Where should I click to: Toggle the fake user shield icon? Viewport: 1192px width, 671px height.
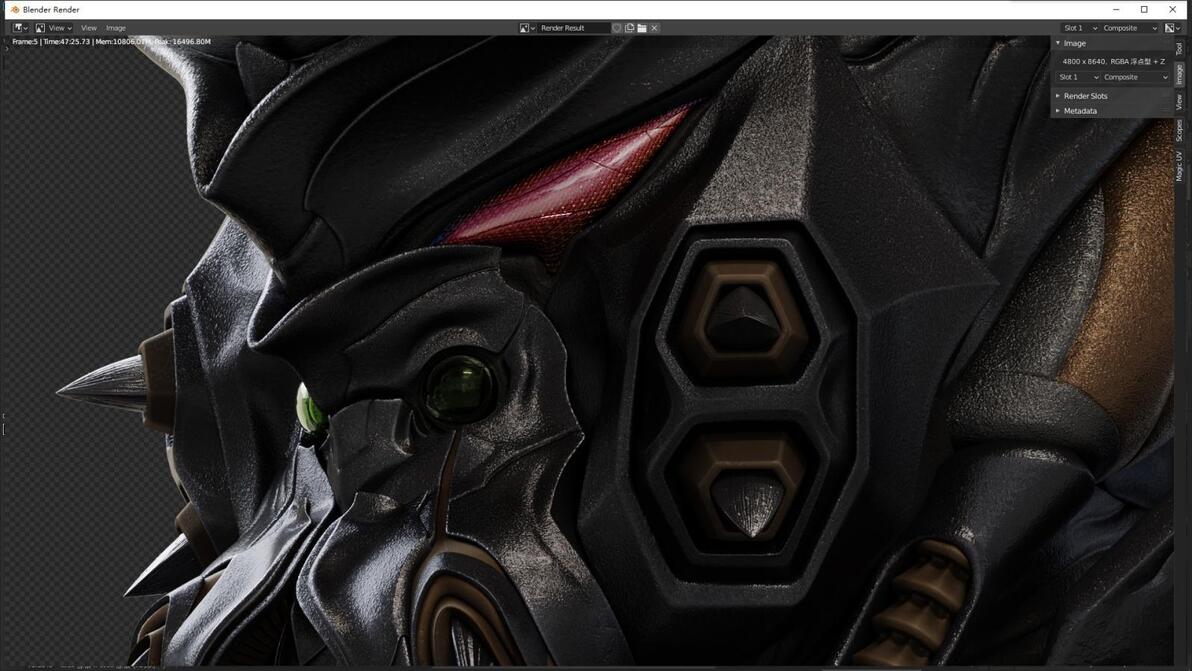[x=617, y=28]
